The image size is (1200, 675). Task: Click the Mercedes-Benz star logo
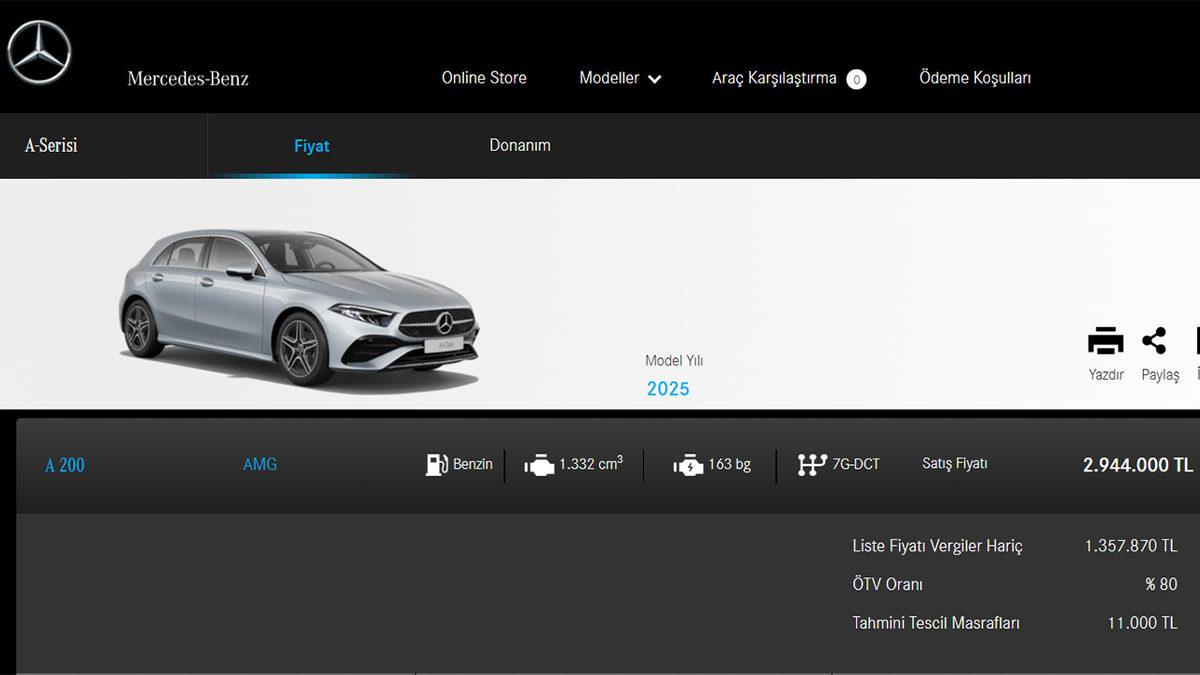[40, 53]
